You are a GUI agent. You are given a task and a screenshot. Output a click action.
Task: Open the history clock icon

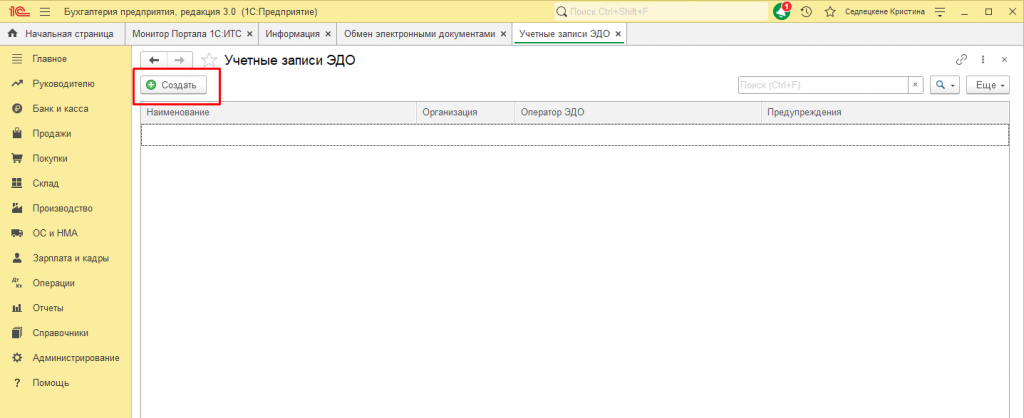807,12
